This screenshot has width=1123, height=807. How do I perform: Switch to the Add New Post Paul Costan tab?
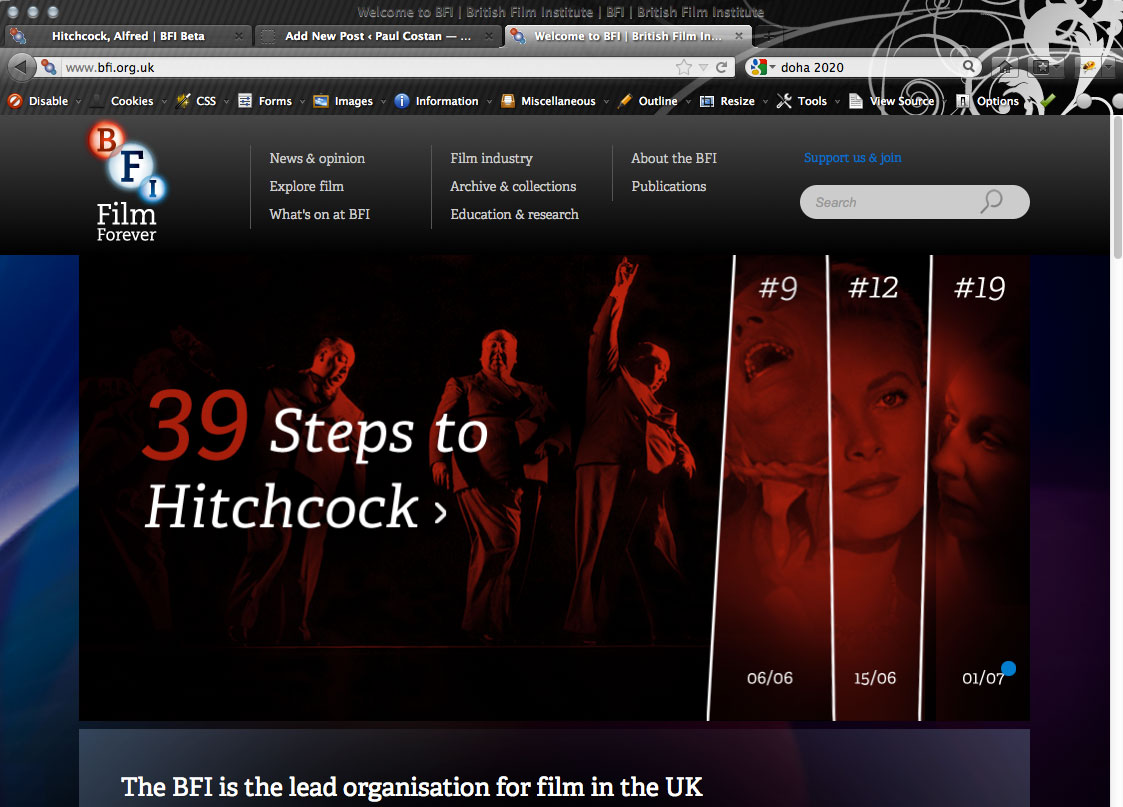click(377, 36)
